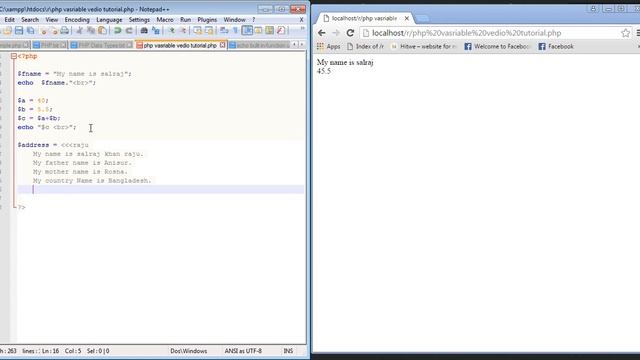The height and width of the screenshot is (360, 640).
Task: Paste using the clipboard toolbar icon
Action: (x=102, y=31)
